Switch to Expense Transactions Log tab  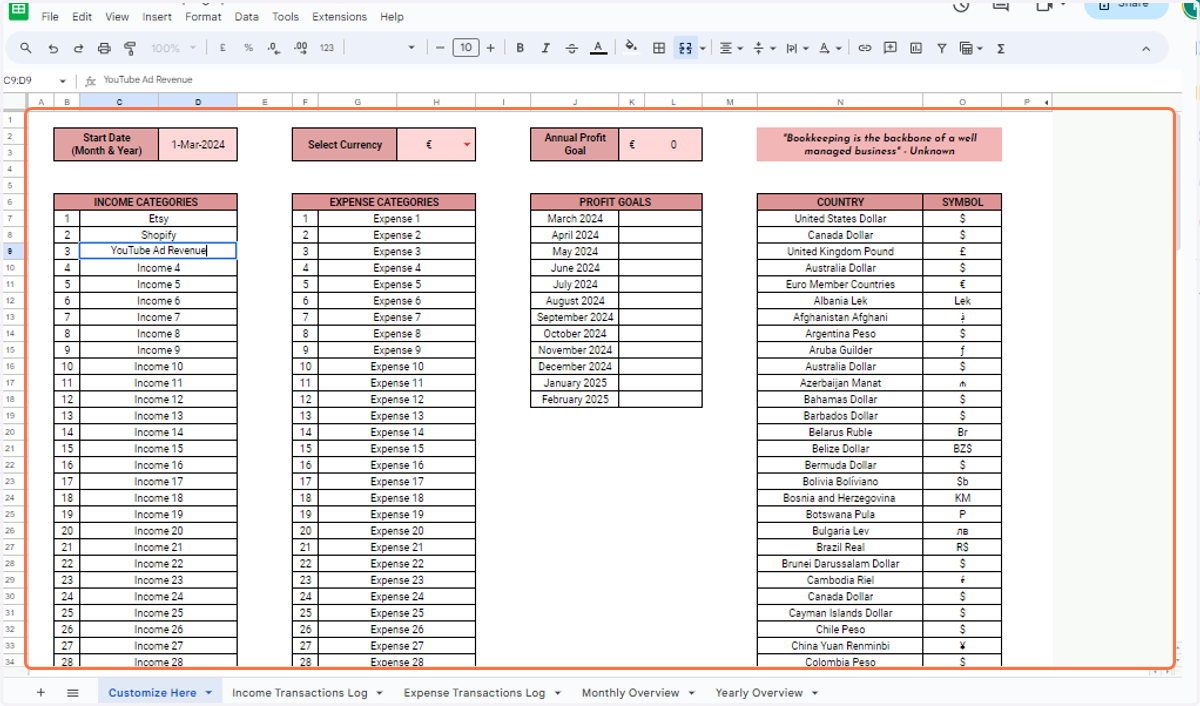(x=474, y=692)
